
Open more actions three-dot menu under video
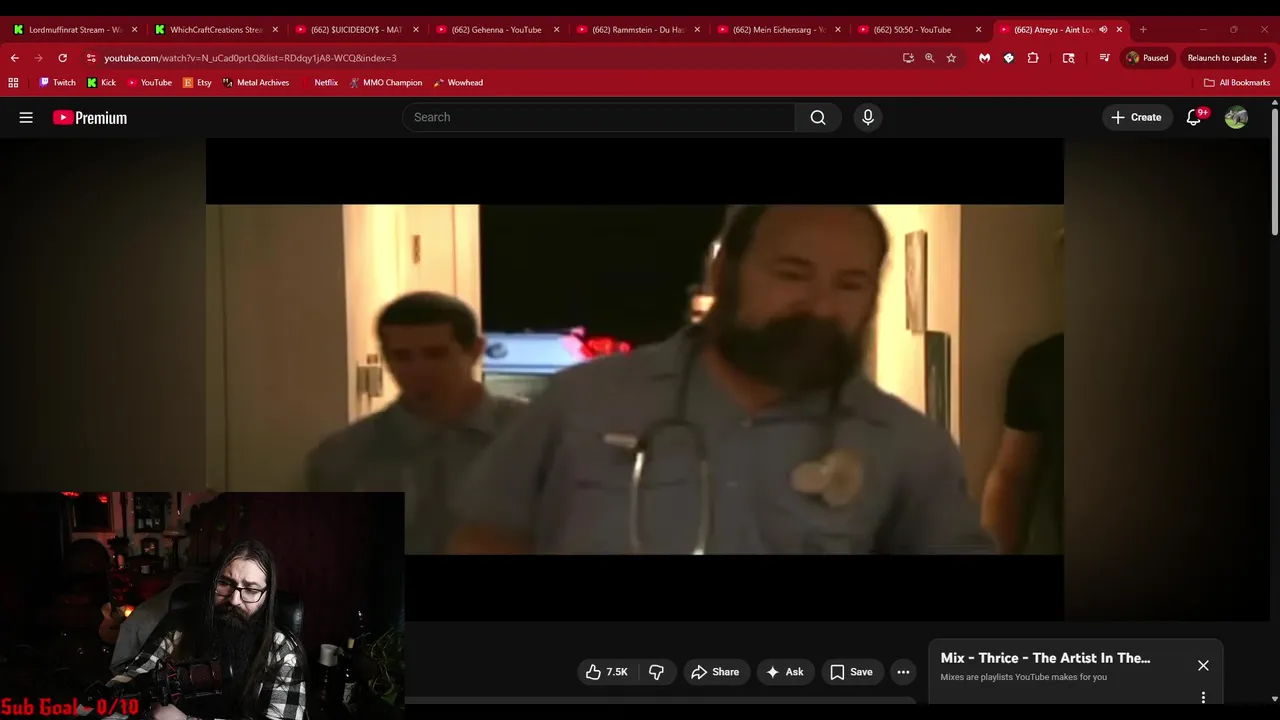pos(903,672)
